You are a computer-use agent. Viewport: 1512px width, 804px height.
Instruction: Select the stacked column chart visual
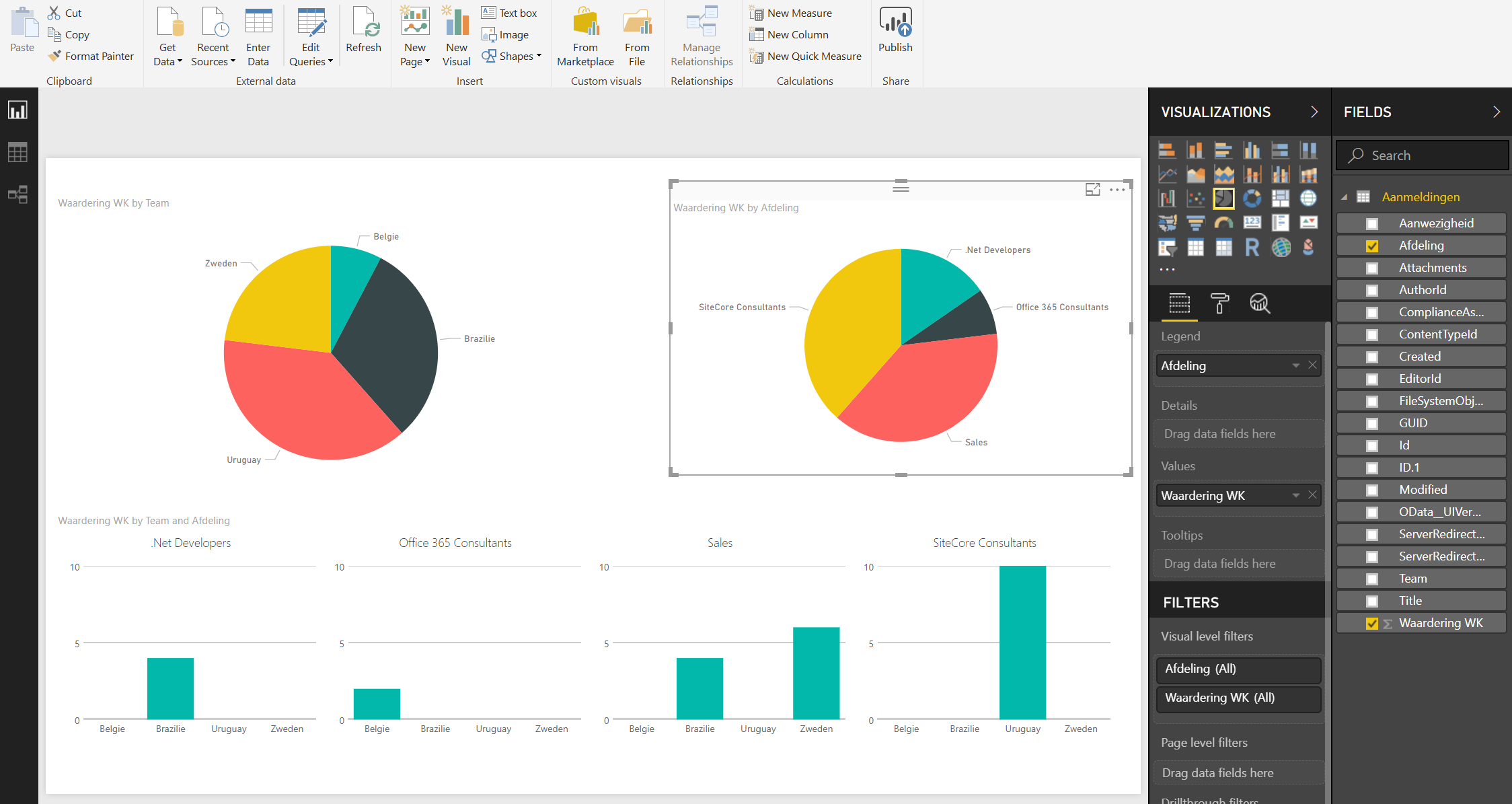coord(1195,150)
